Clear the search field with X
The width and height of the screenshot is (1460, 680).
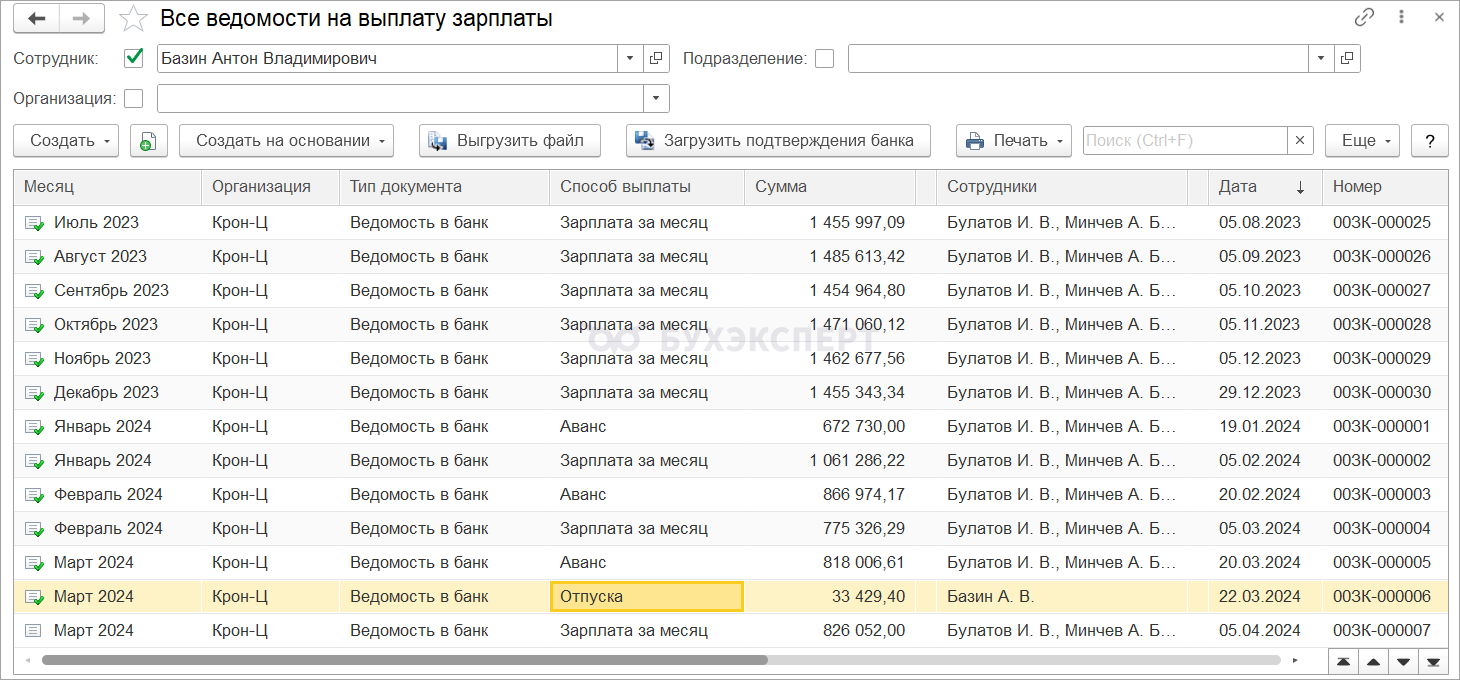click(x=1300, y=141)
